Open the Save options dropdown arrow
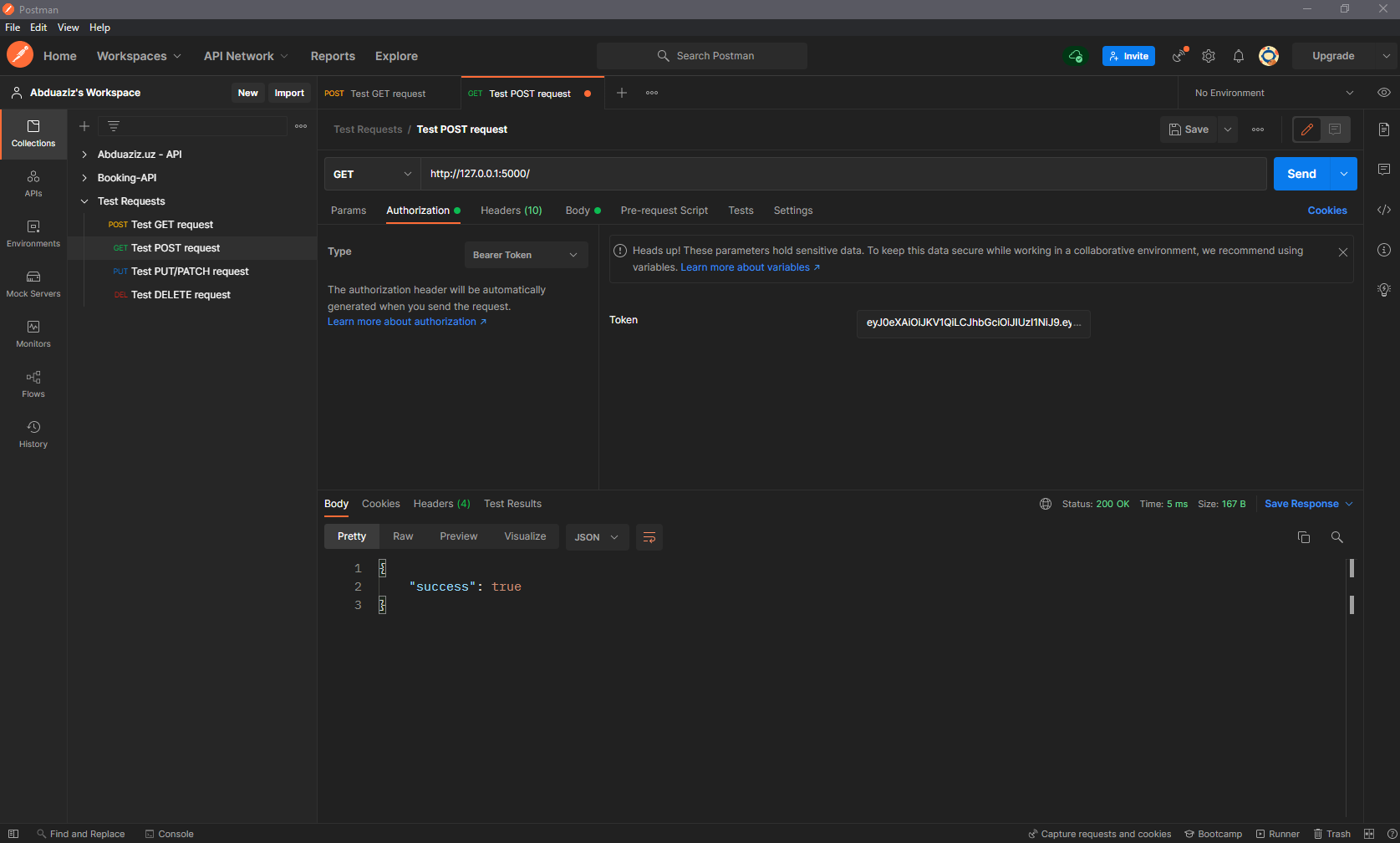The image size is (1400, 843). [1228, 129]
